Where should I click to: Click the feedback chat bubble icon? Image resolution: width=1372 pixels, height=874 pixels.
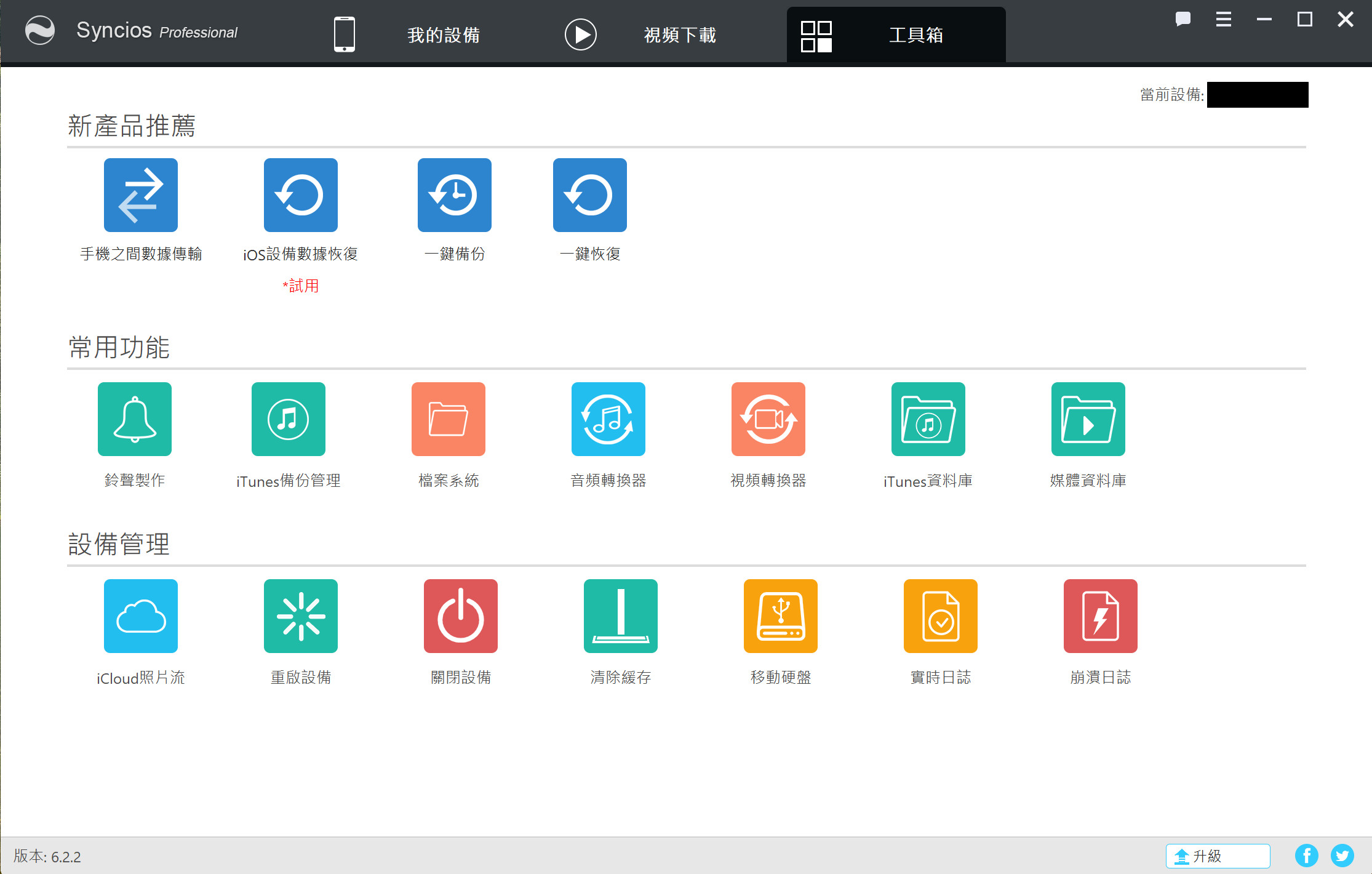(1183, 19)
